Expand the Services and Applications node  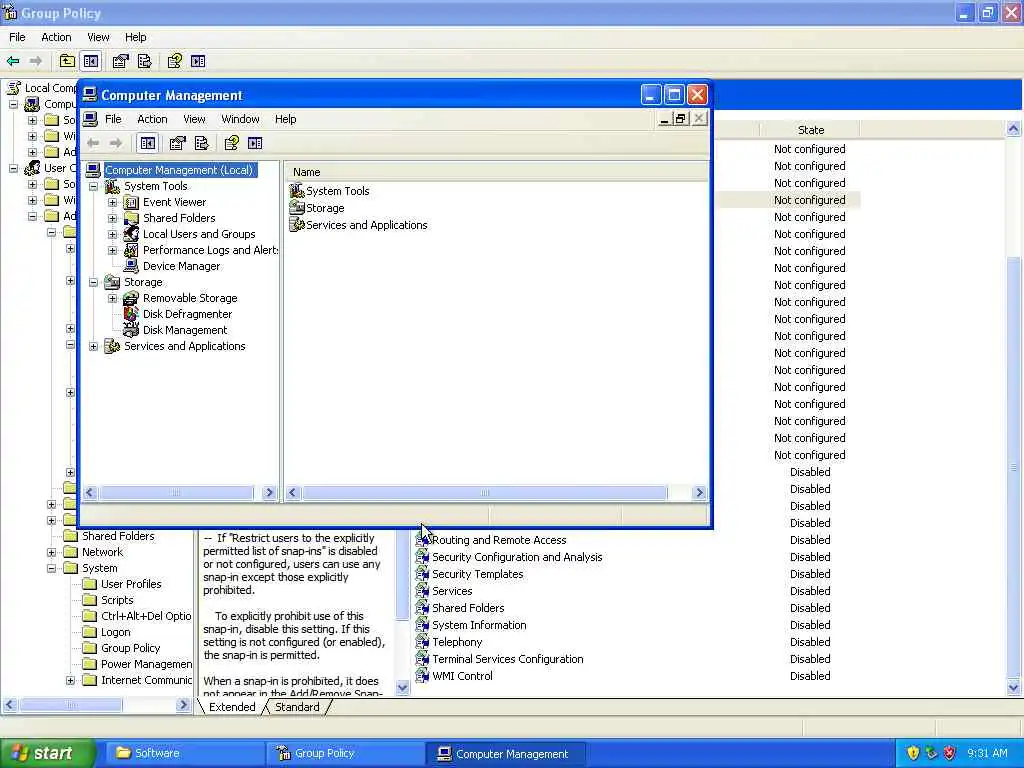(93, 346)
